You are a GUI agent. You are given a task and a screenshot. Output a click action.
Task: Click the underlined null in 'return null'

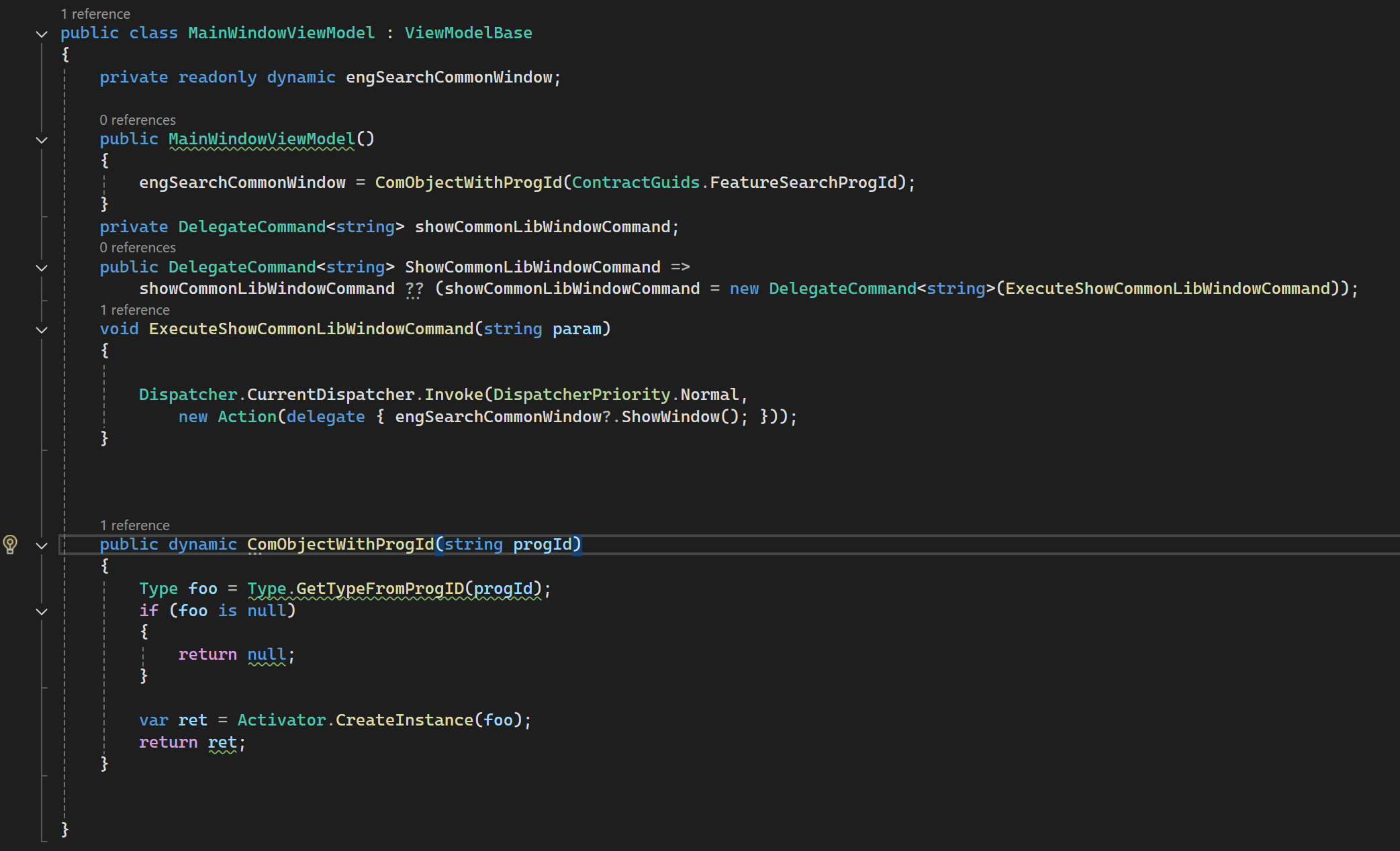click(x=266, y=654)
